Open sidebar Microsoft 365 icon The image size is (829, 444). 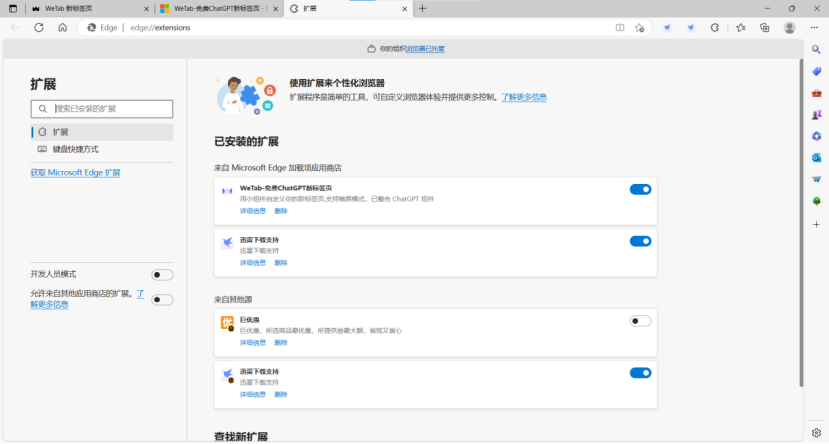click(816, 136)
